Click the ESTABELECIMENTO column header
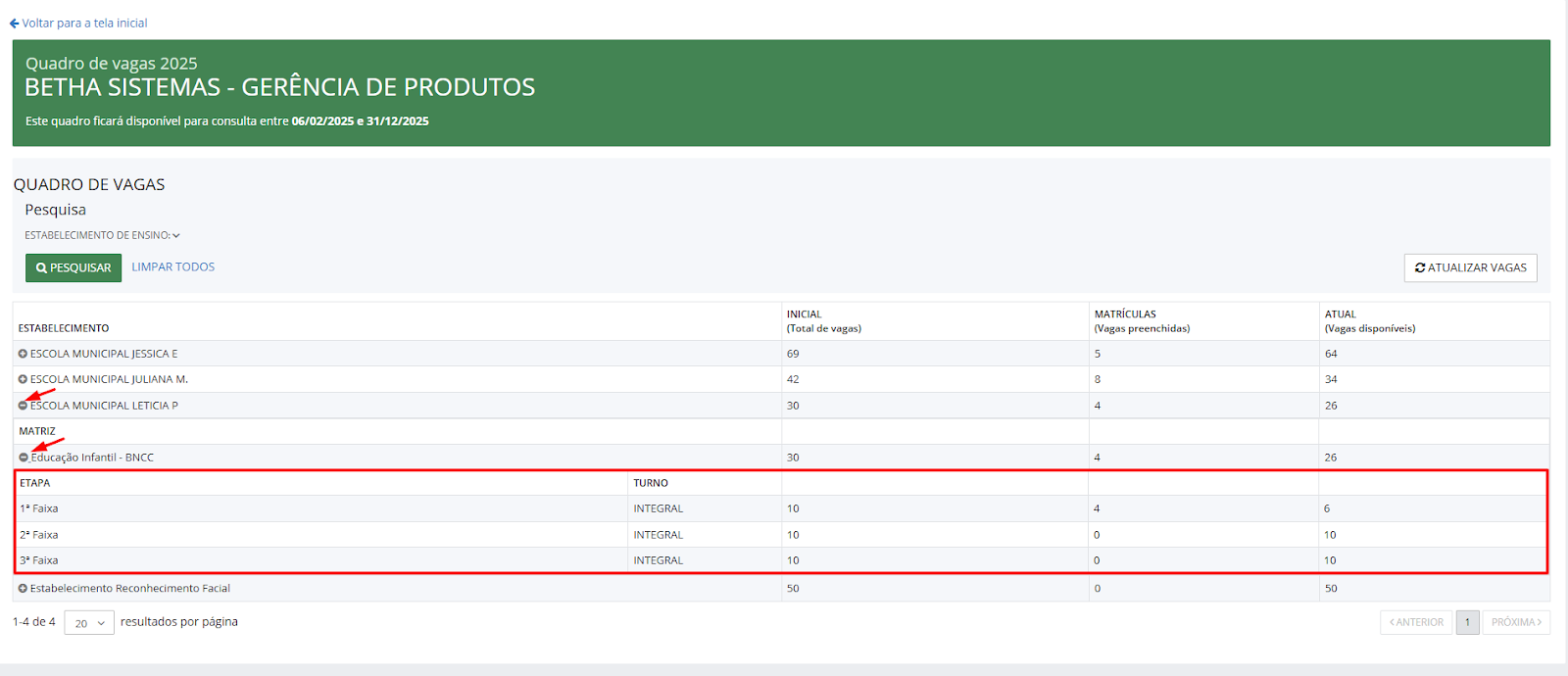 (64, 328)
